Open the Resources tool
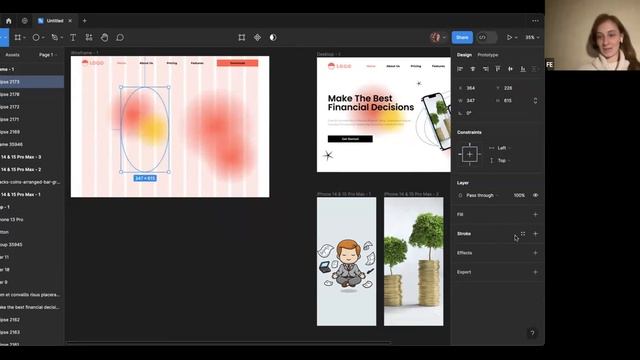 (89, 38)
